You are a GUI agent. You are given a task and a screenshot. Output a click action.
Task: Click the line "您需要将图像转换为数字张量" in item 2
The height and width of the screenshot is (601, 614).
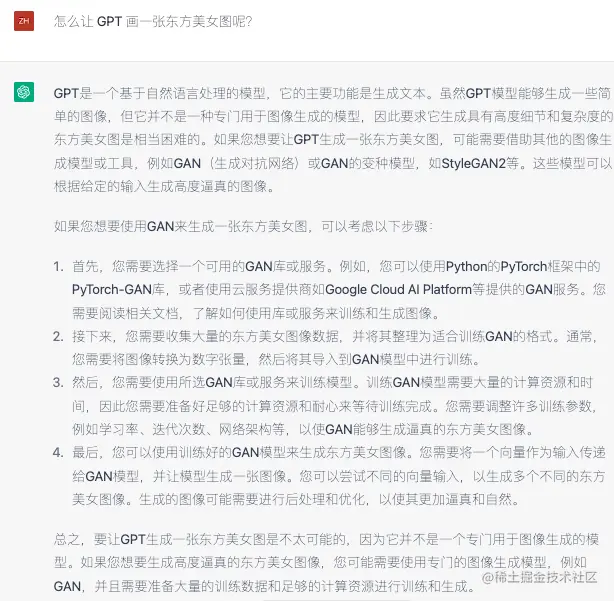(x=276, y=359)
